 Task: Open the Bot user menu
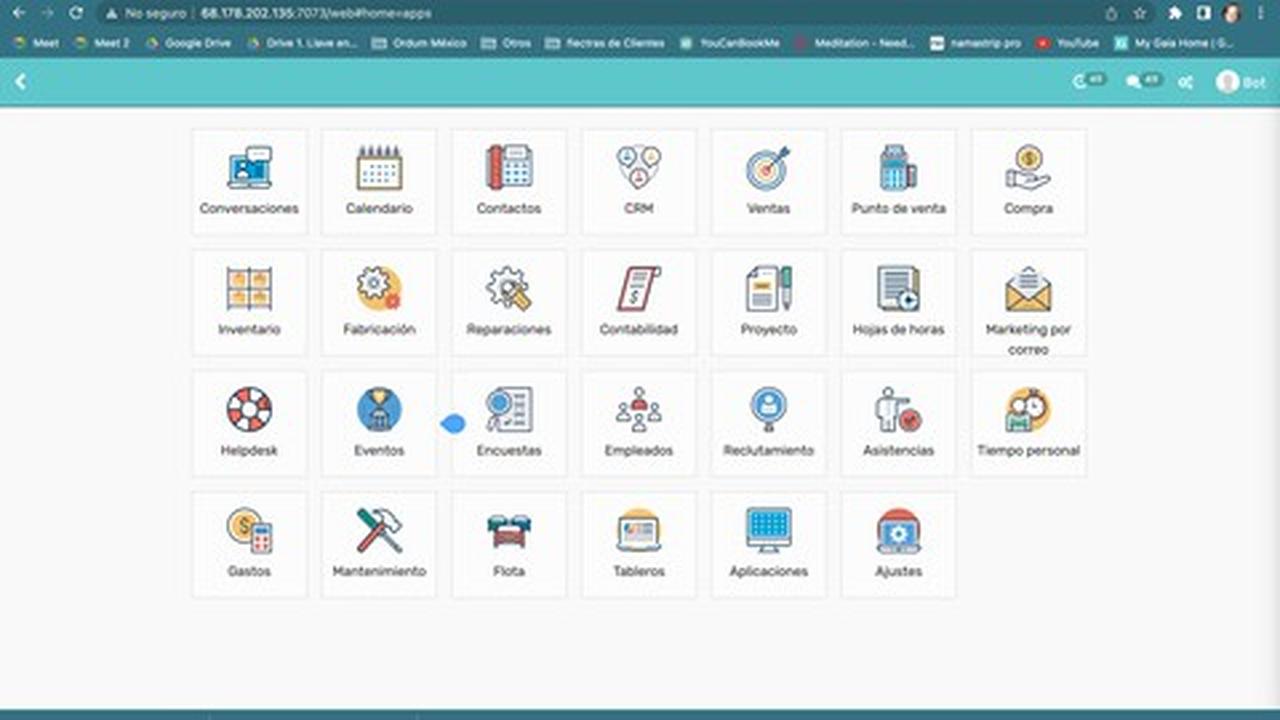(1240, 82)
